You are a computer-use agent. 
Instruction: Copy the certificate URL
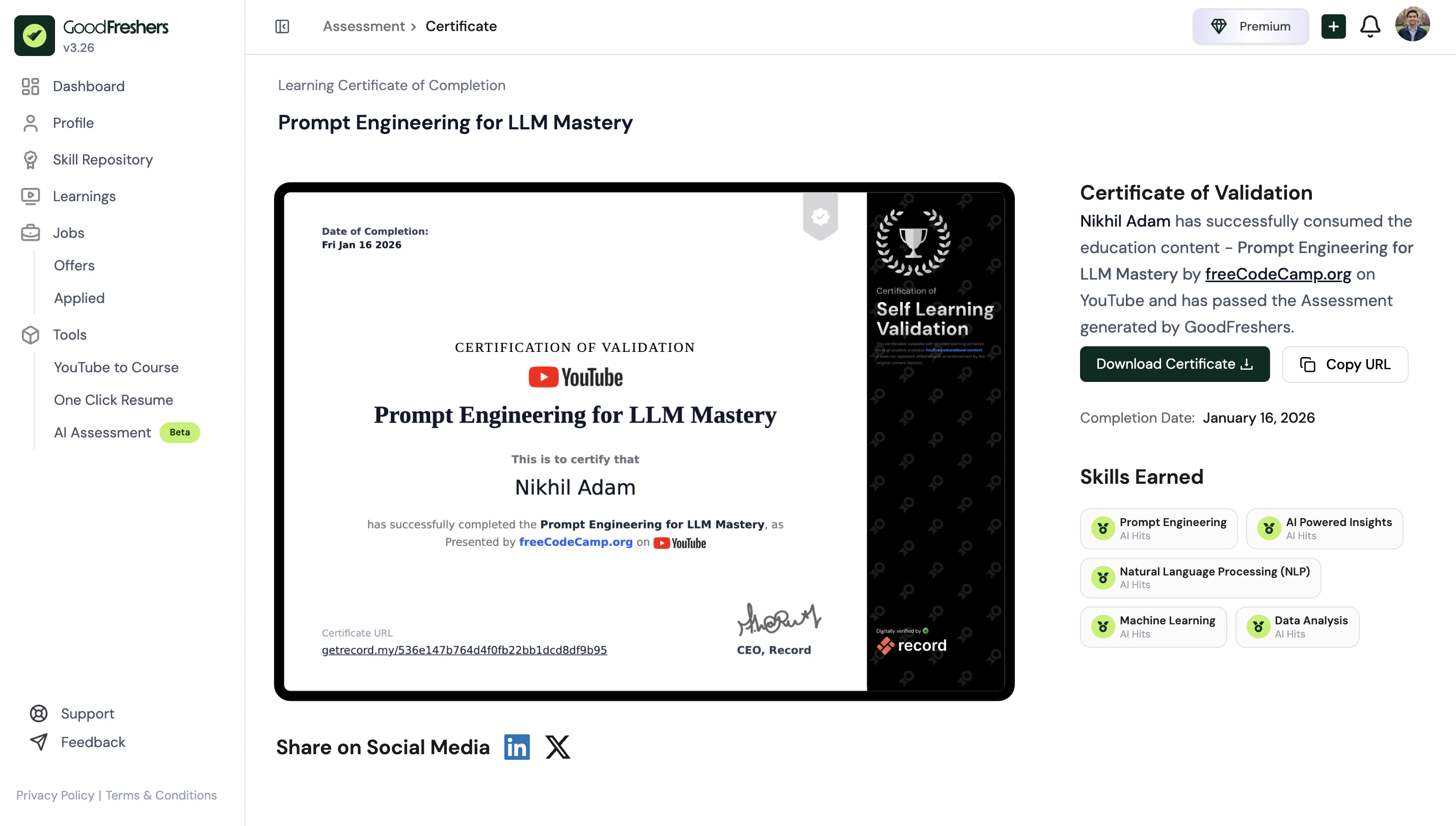tap(1345, 364)
